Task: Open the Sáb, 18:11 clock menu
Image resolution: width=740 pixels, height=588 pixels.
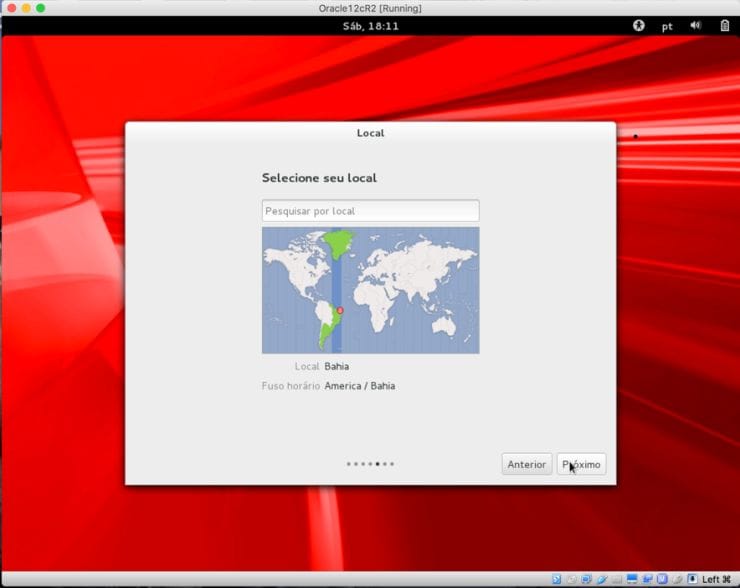Action: (370, 26)
